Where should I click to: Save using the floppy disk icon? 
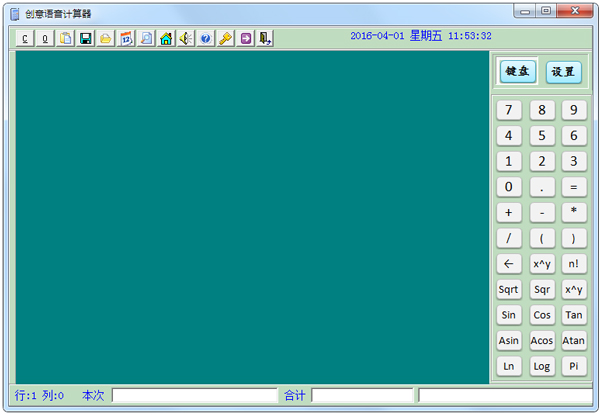tap(85, 39)
